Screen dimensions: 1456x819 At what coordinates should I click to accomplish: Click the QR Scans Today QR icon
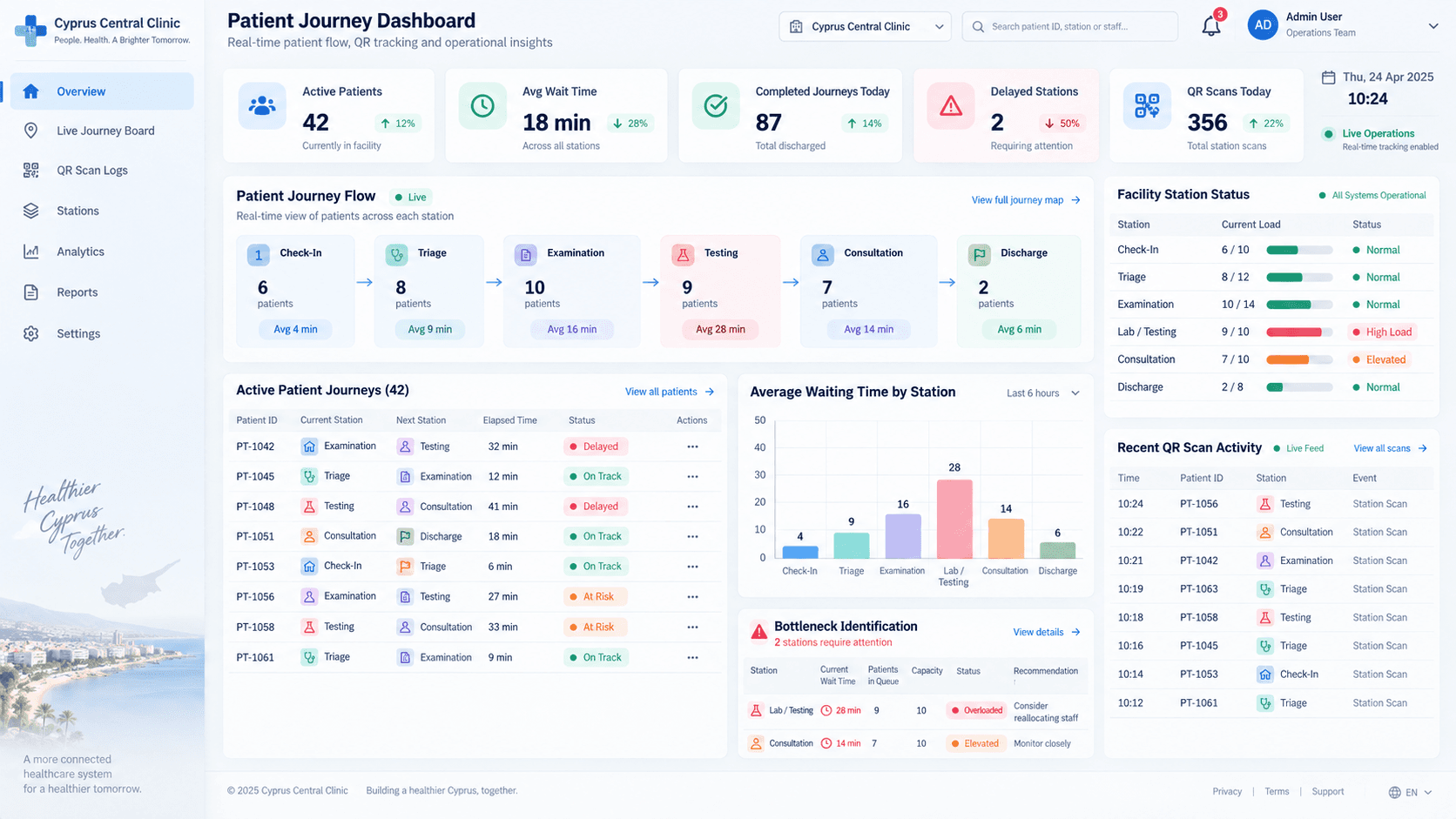point(1147,106)
